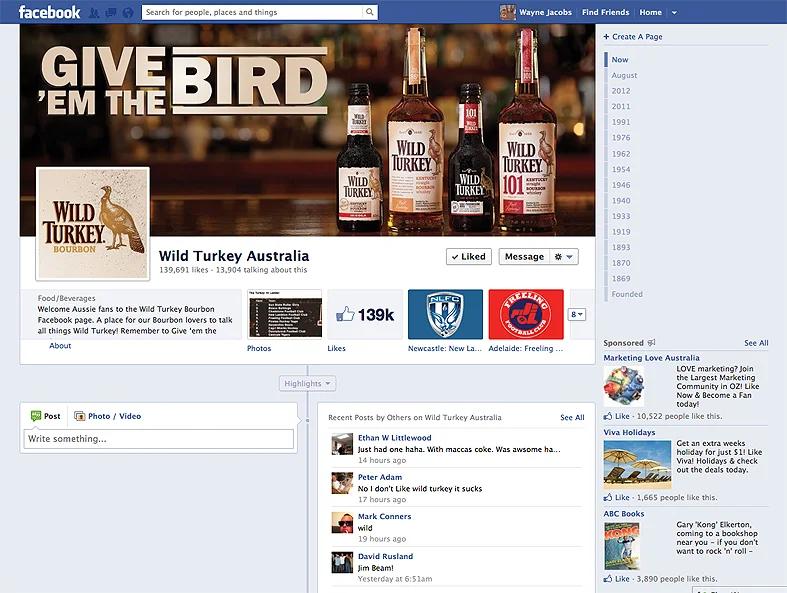Viewport: 787px width, 593px height.
Task: Jump to 1893 in the timeline
Action: [x=621, y=247]
